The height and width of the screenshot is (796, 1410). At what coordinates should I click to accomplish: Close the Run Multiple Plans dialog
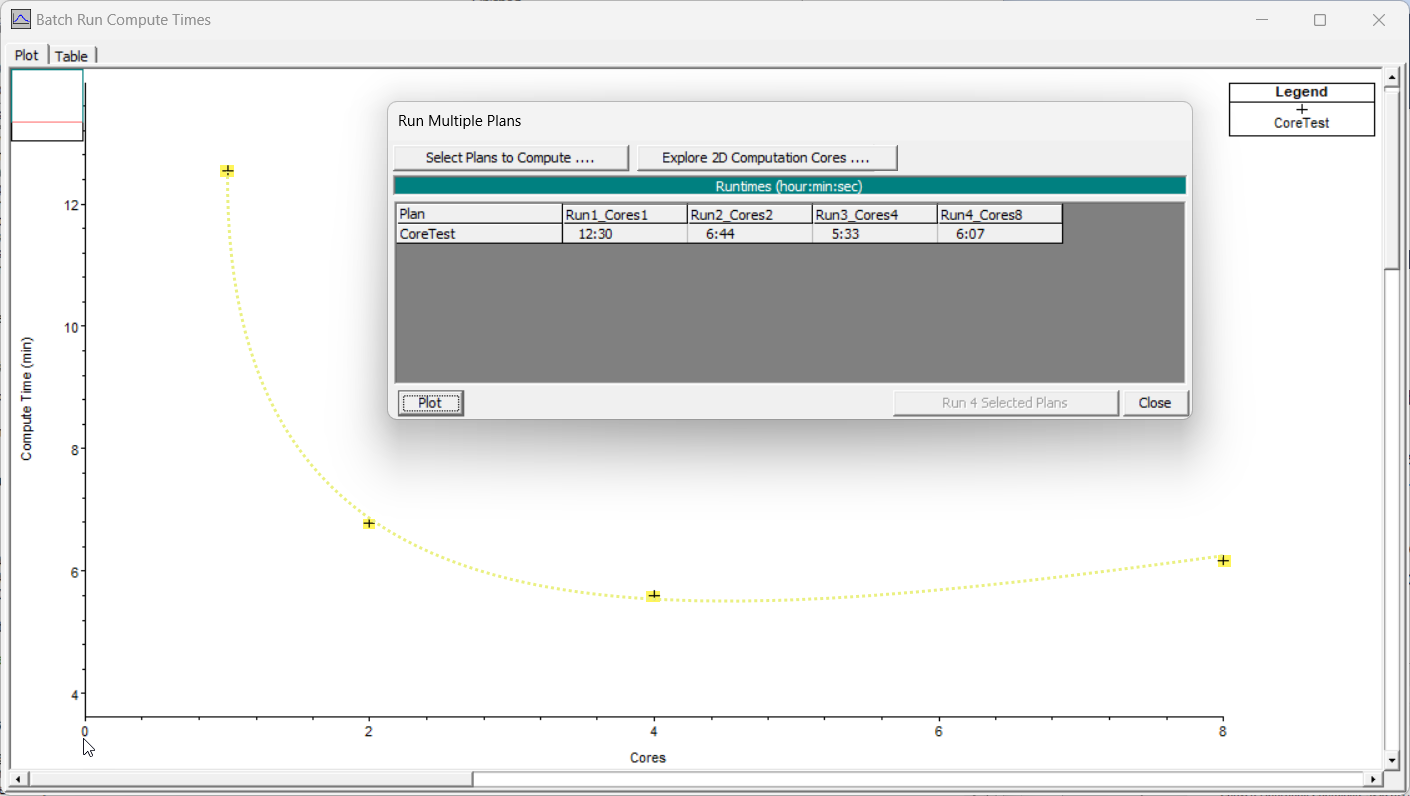(x=1154, y=403)
